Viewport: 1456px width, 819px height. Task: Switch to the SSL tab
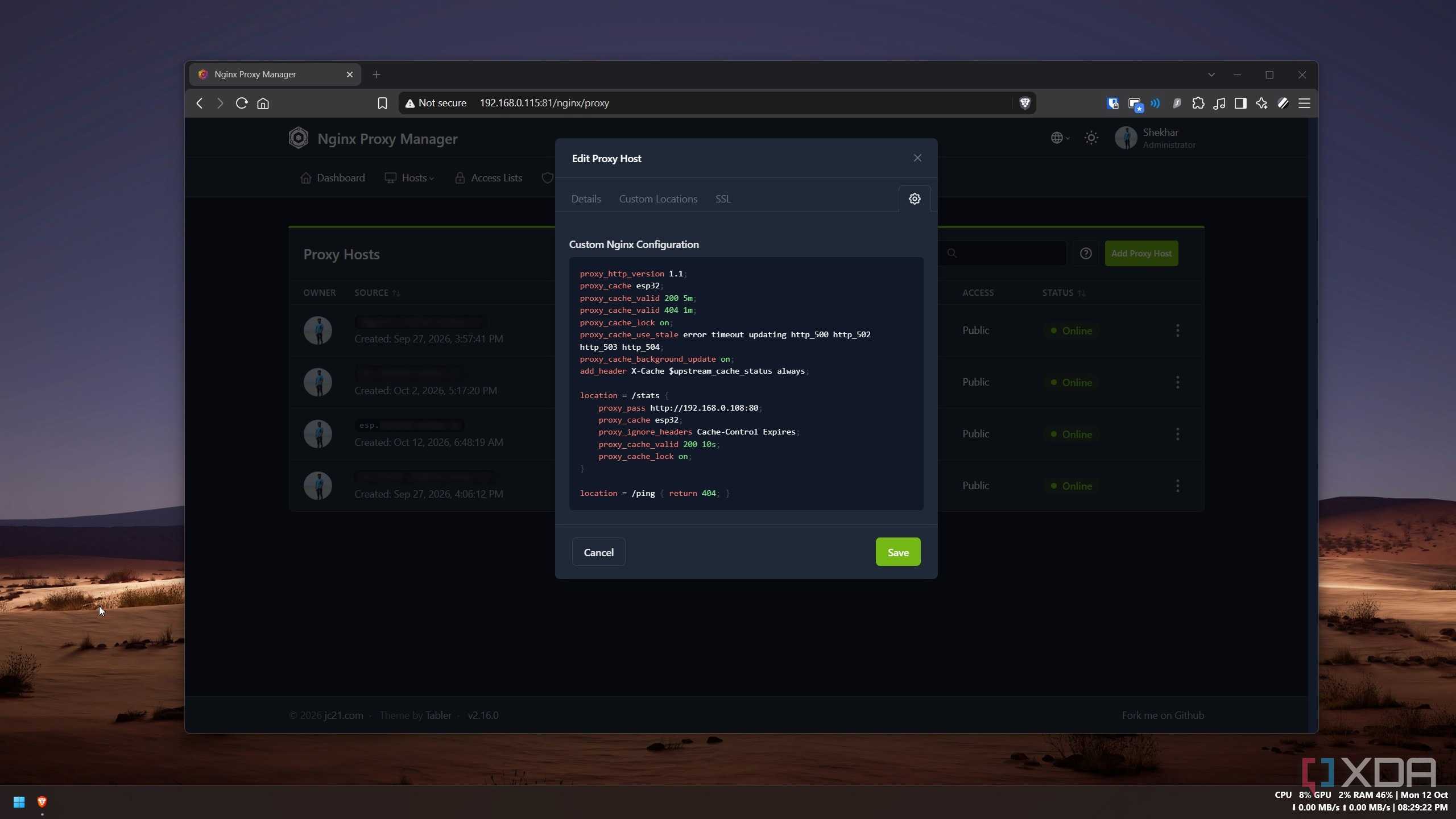point(723,198)
